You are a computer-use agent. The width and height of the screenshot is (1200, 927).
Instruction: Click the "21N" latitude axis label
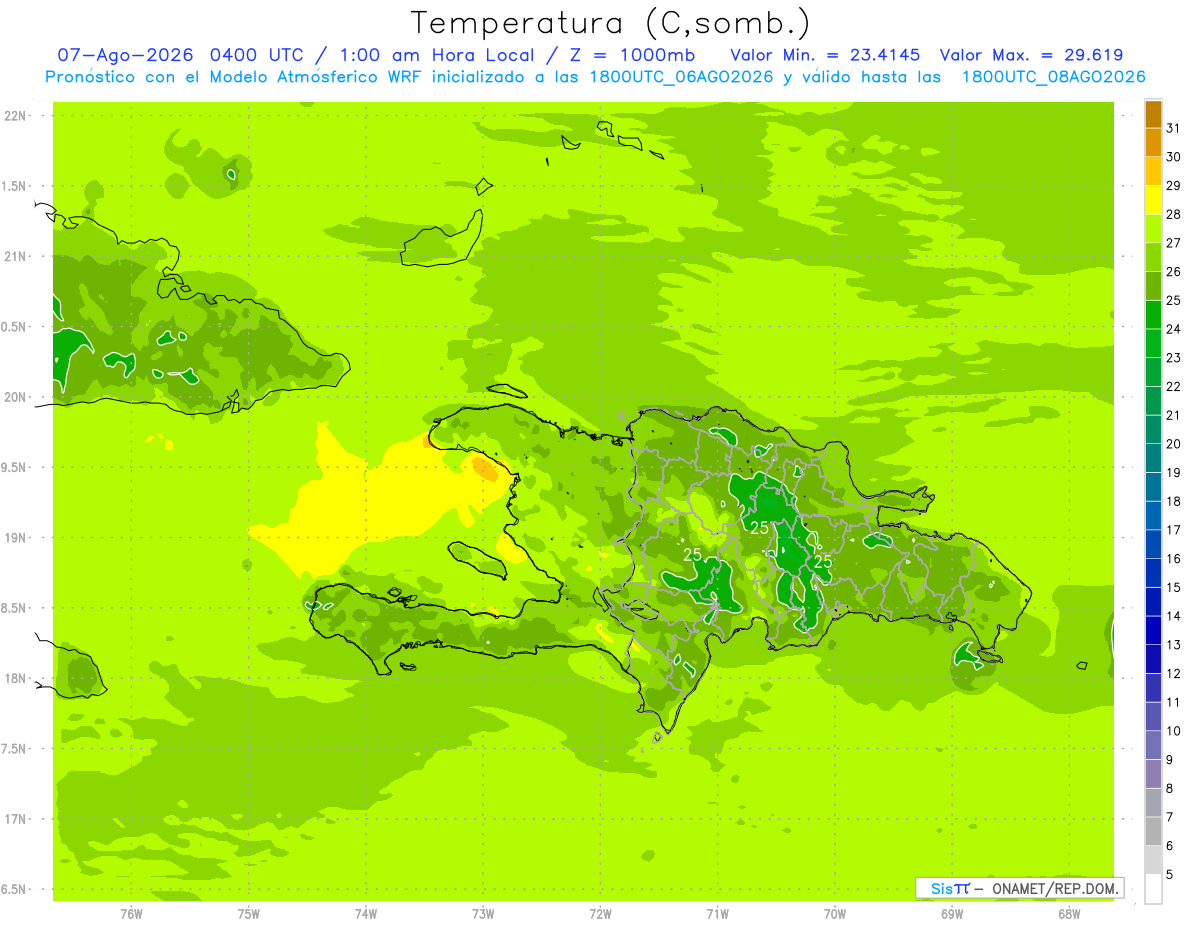pyautogui.click(x=15, y=256)
